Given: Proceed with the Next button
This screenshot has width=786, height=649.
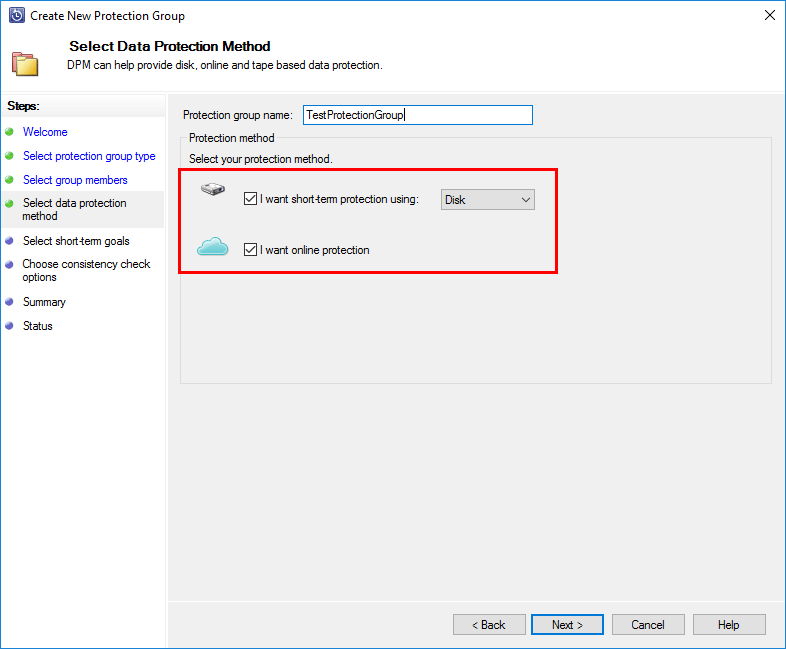Looking at the screenshot, I should click(x=567, y=624).
